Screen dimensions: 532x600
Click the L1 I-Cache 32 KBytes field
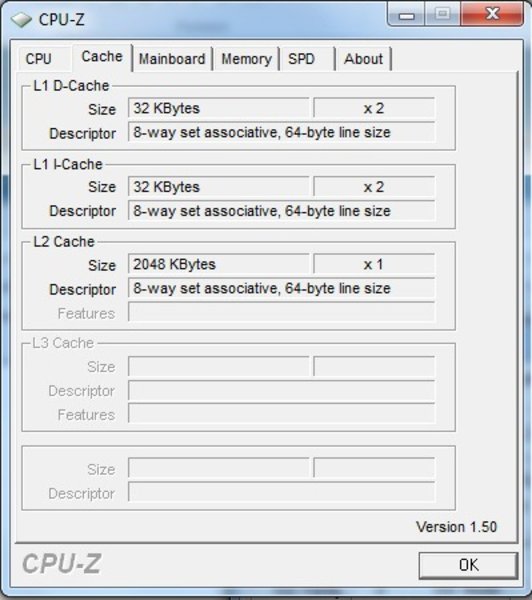click(x=219, y=187)
